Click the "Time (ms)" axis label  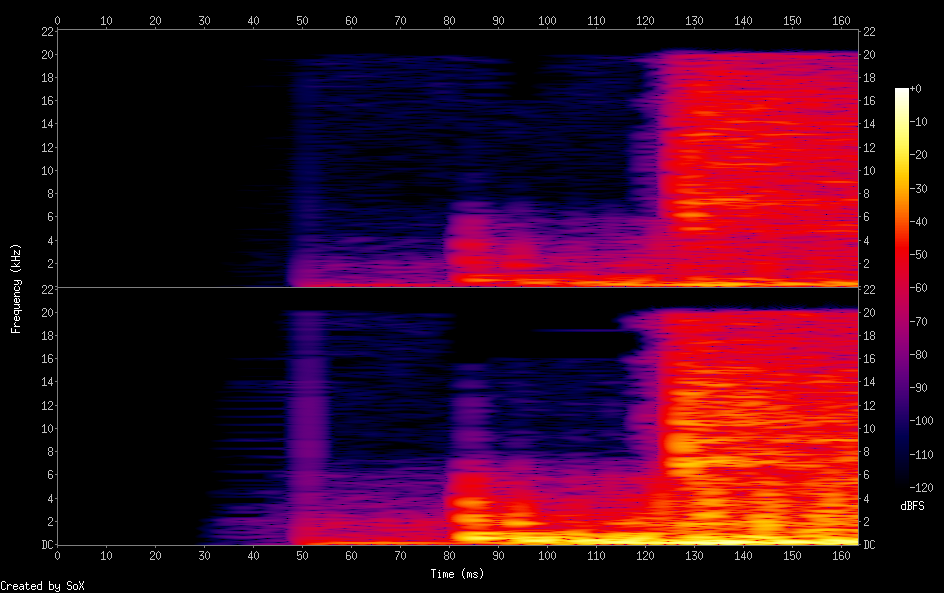coord(457,574)
